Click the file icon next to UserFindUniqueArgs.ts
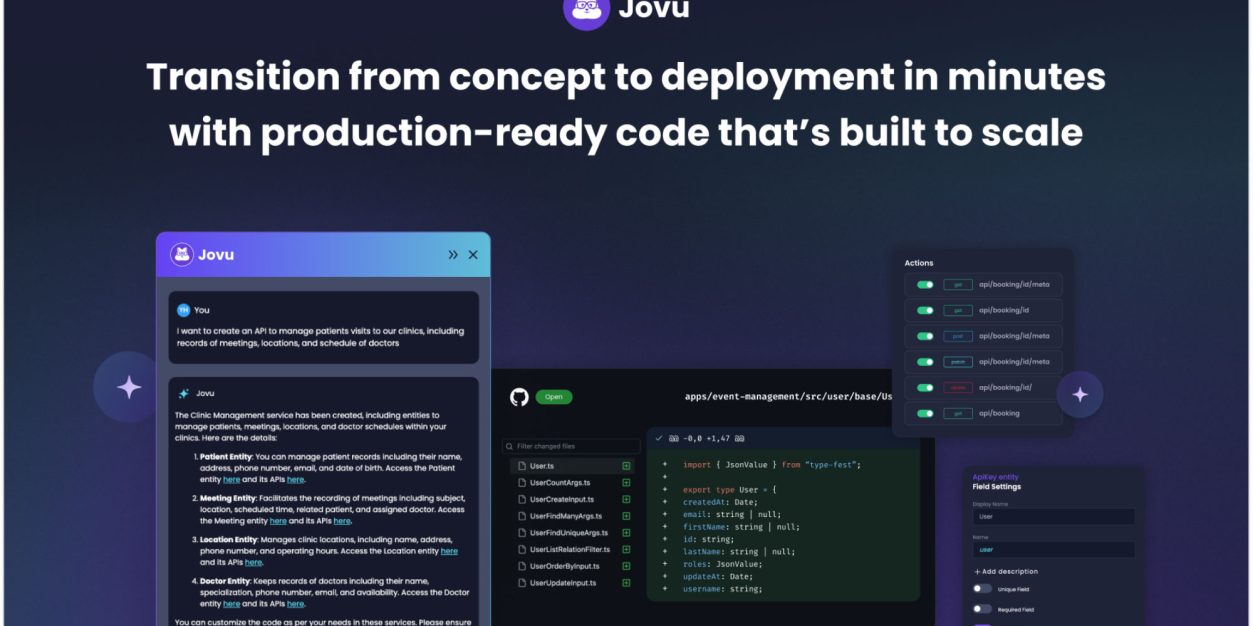 coord(522,533)
